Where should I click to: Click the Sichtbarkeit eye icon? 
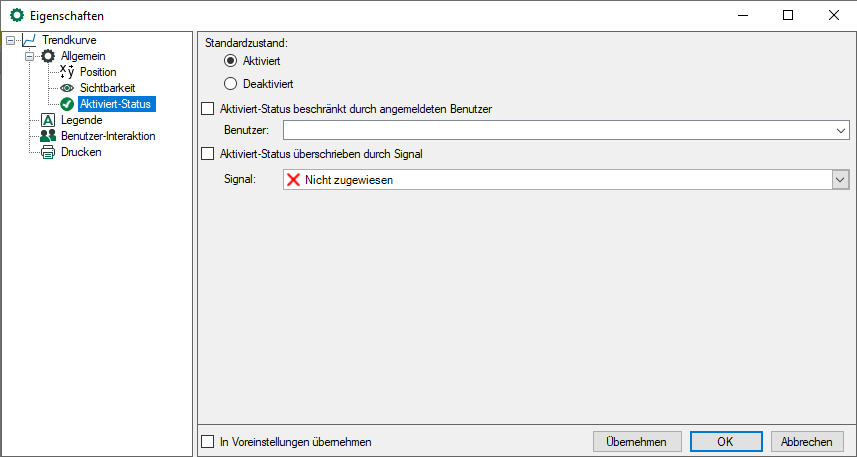click(x=67, y=88)
